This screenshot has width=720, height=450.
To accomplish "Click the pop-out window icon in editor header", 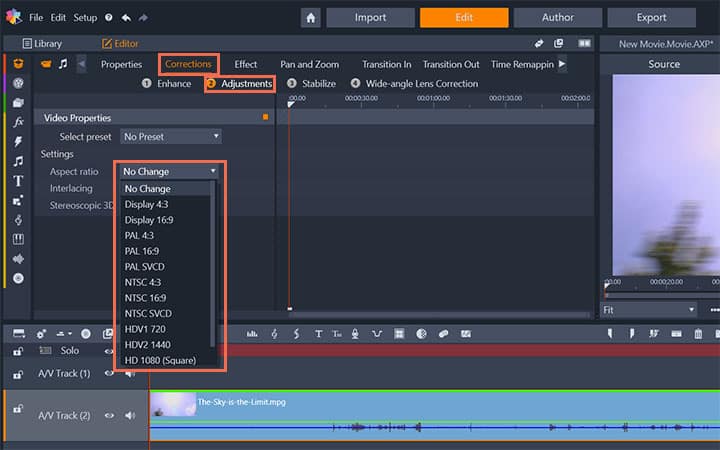I will point(558,43).
